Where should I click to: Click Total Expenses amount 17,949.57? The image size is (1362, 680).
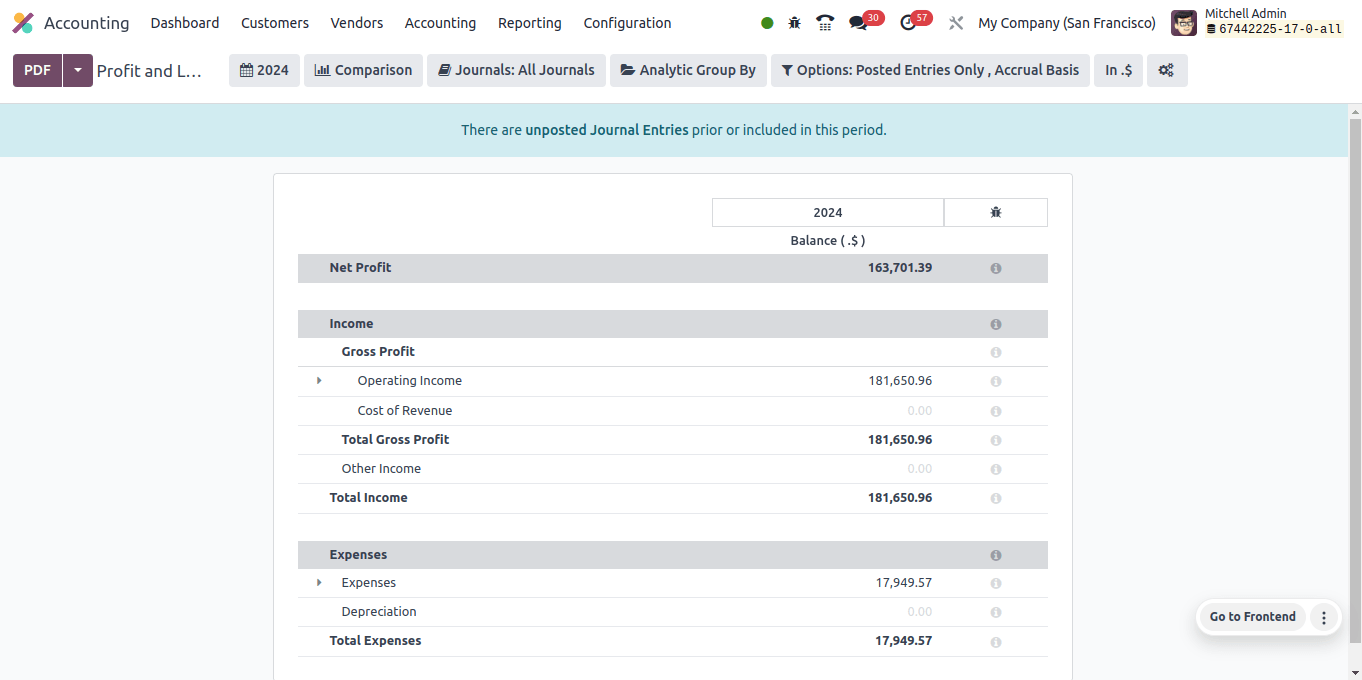904,641
